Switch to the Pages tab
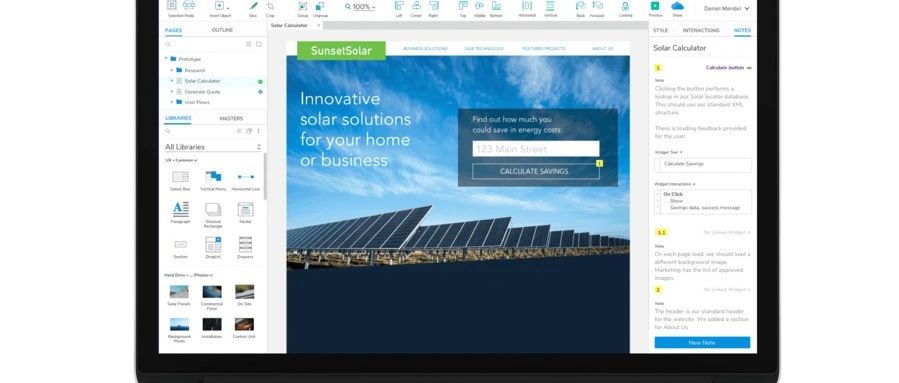This screenshot has width=899, height=383. (174, 30)
